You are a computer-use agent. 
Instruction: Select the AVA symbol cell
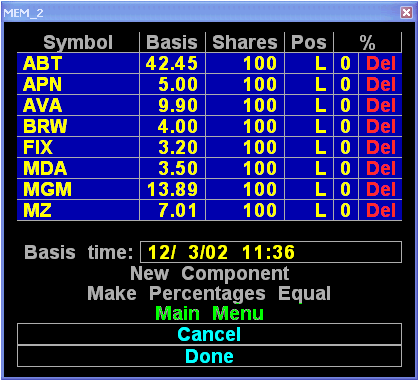pos(78,105)
